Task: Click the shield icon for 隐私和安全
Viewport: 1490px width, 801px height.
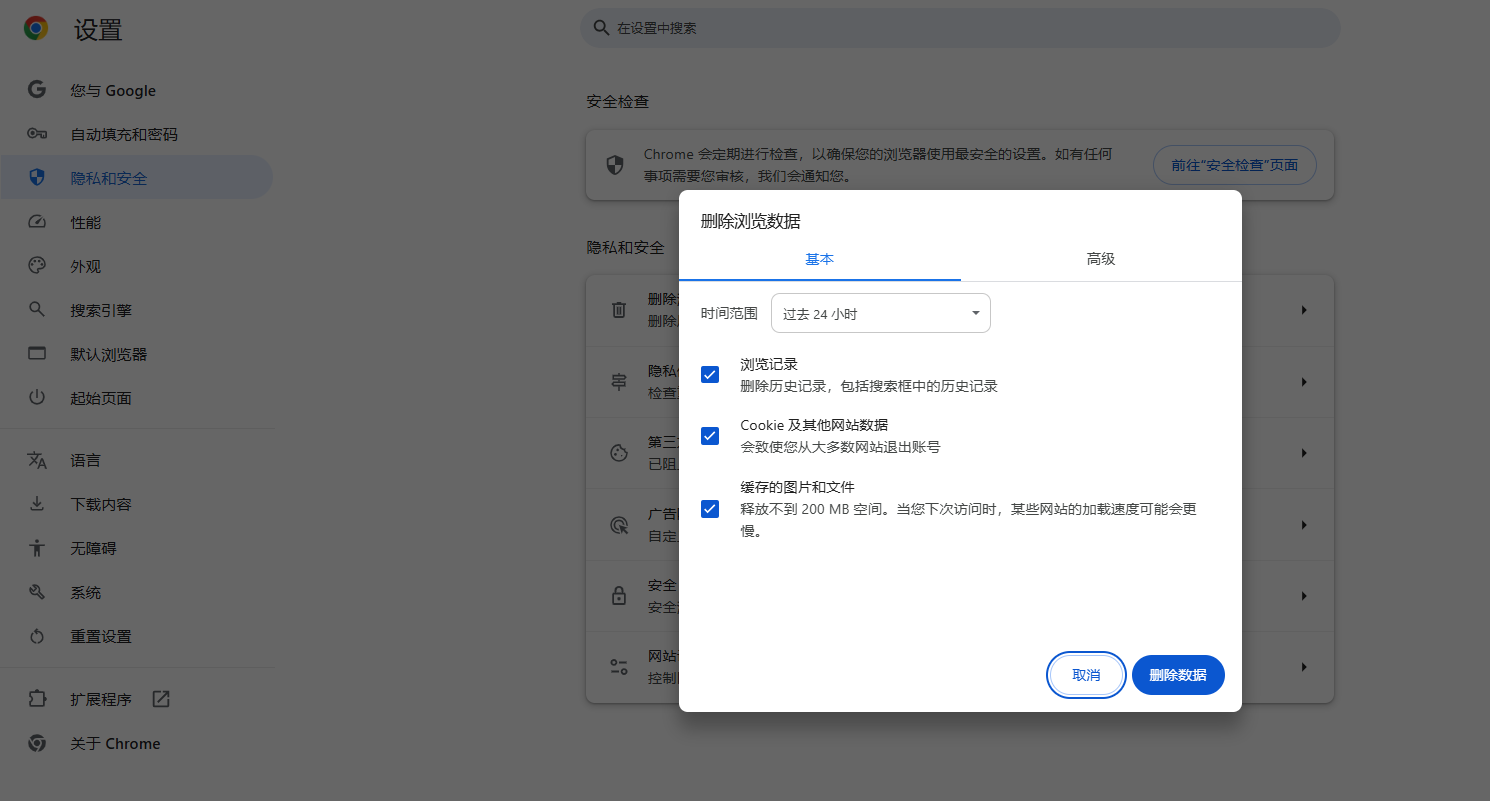Action: point(37,178)
